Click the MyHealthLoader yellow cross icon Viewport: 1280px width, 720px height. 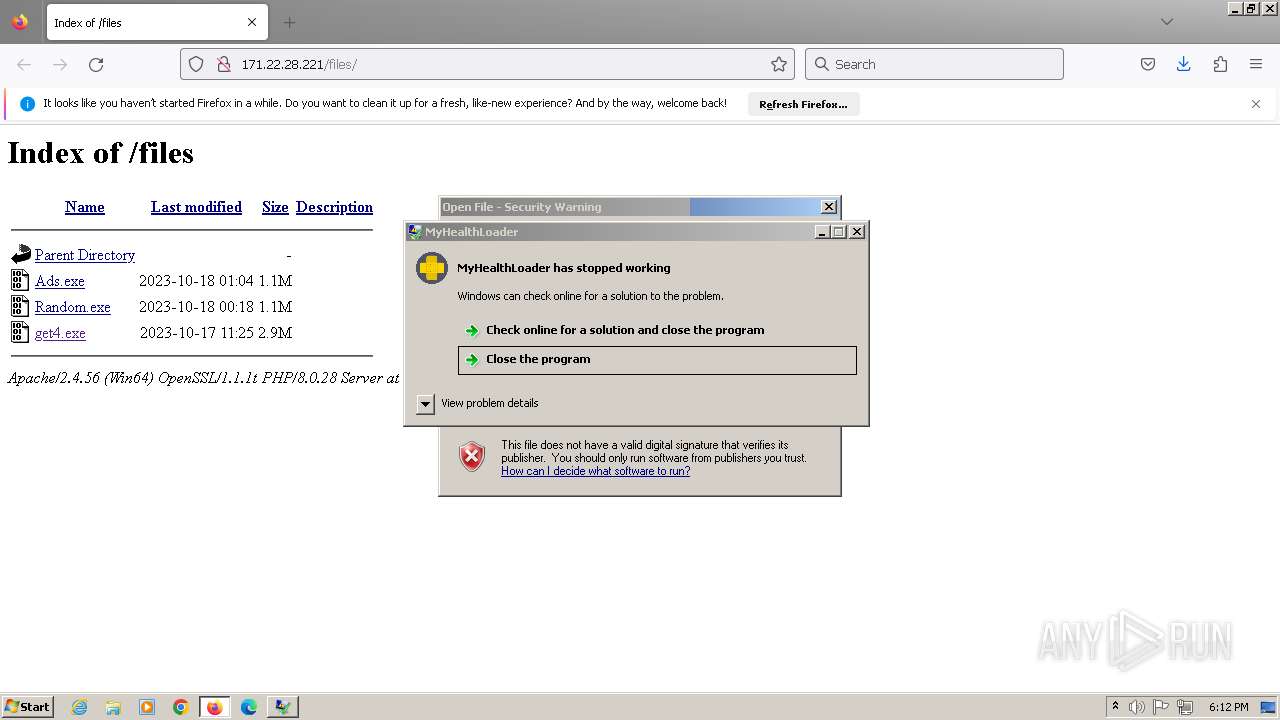(x=432, y=268)
